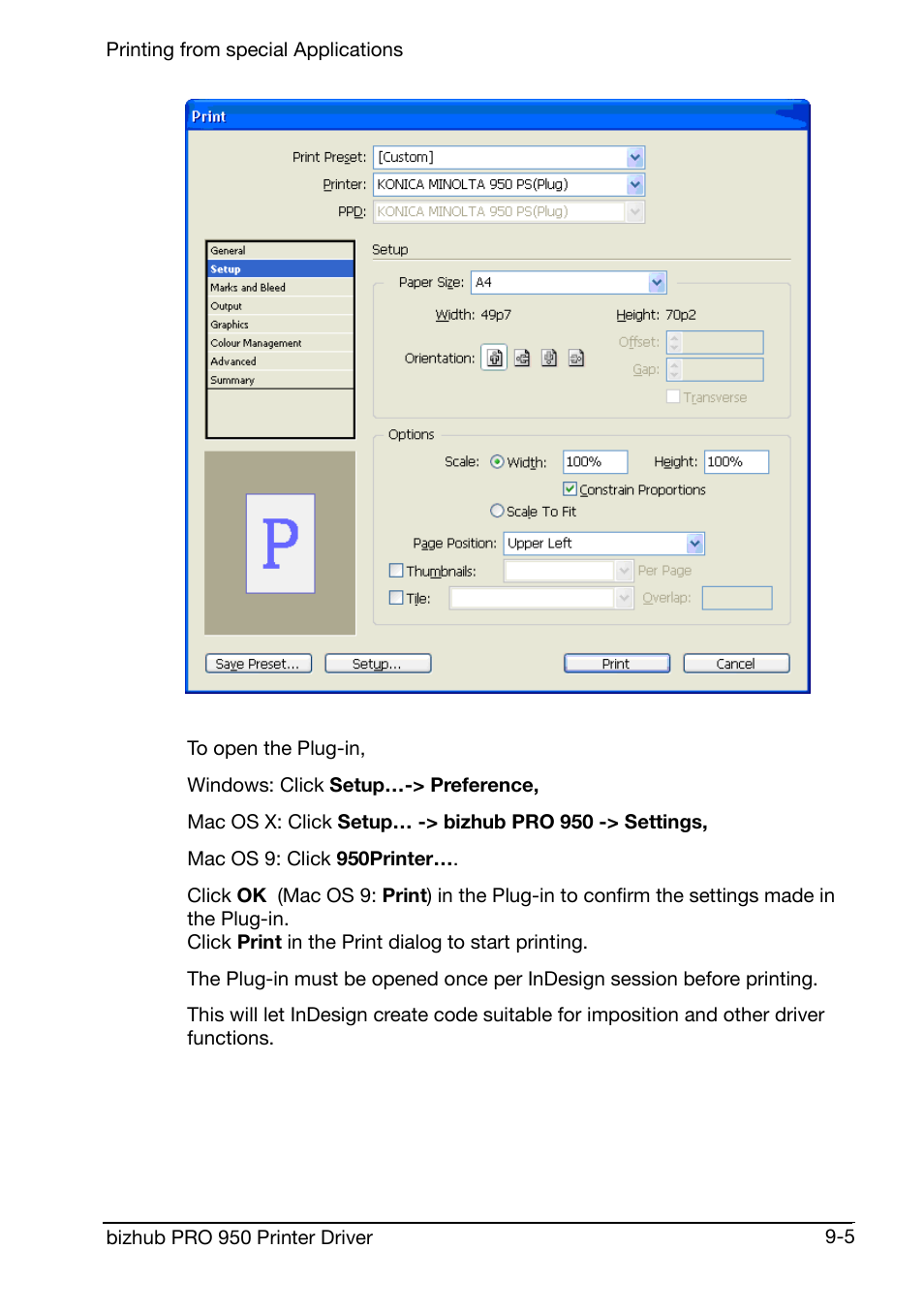Toggle the Transverse checkbox
924x1312 pixels.
[673, 396]
